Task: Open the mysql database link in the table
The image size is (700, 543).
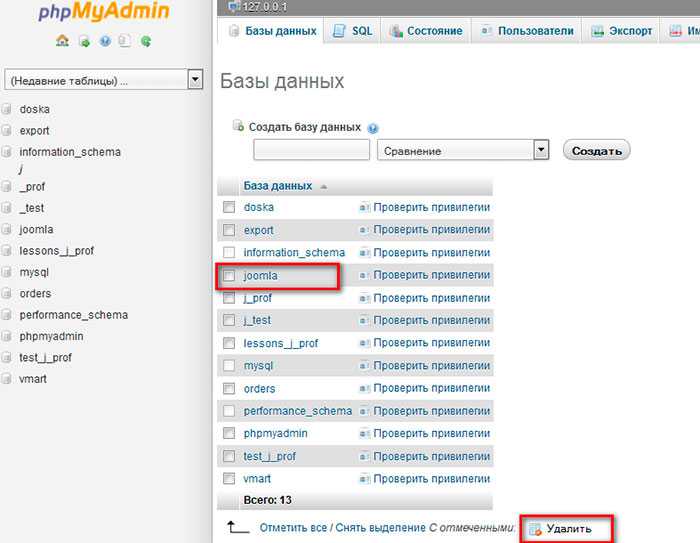Action: 258,366
